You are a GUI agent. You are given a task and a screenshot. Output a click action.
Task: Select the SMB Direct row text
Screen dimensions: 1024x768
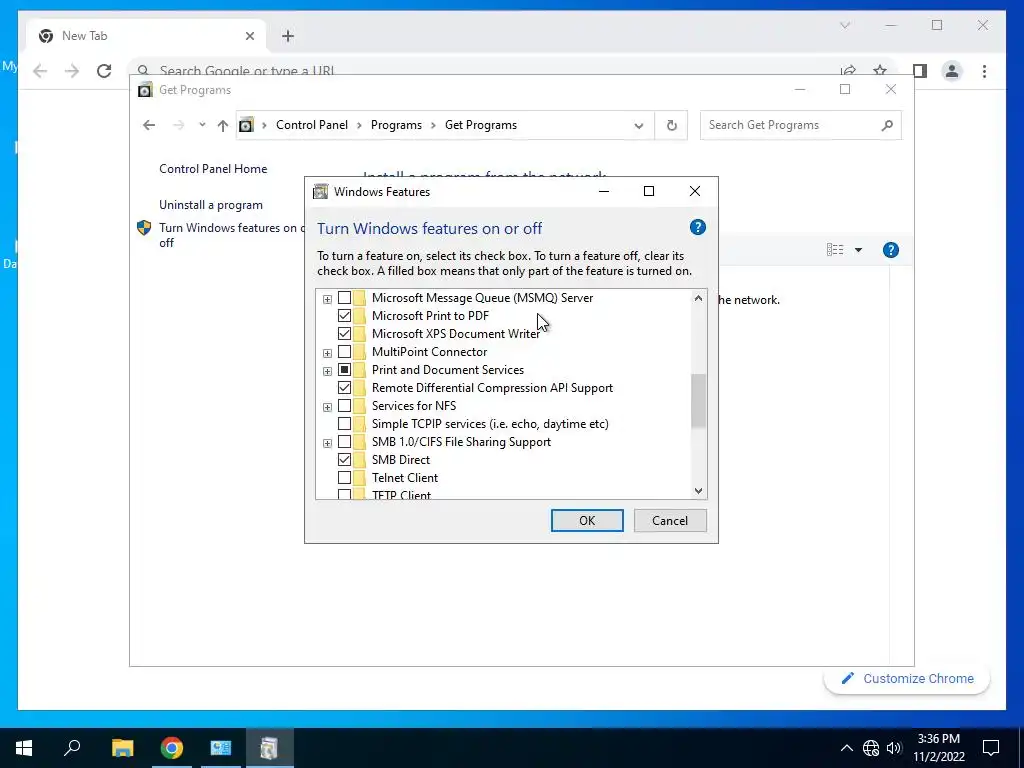click(x=401, y=460)
